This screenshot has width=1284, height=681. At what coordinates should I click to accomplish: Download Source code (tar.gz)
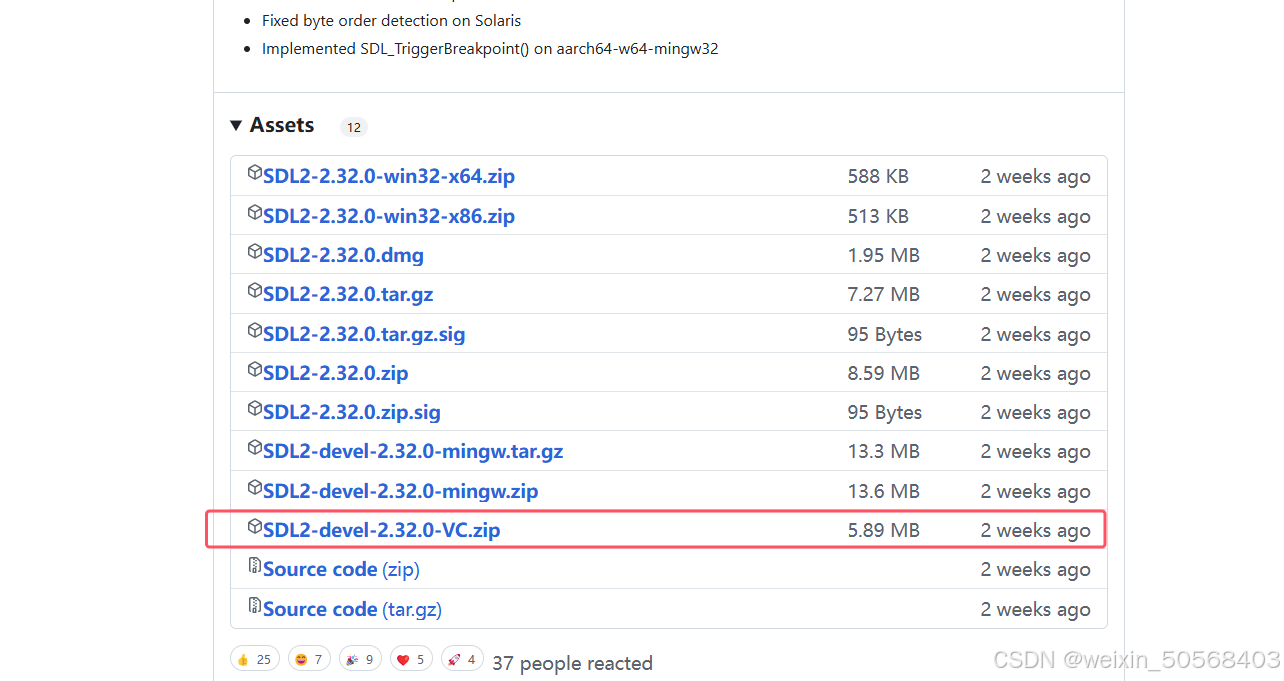tap(352, 609)
